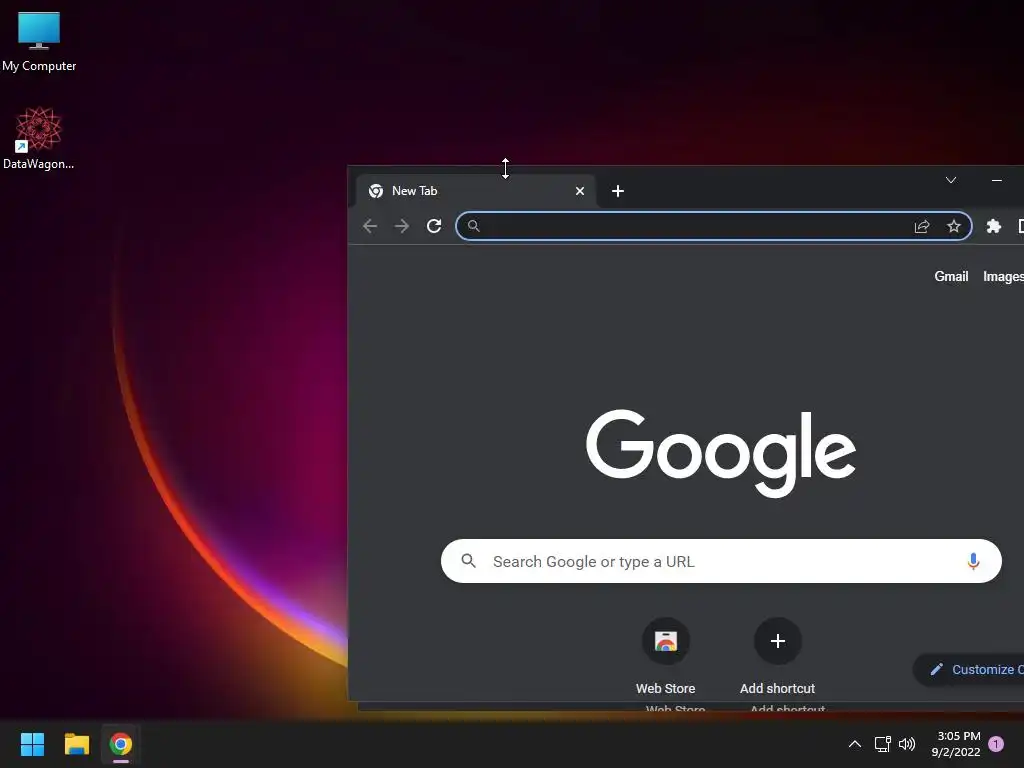The image size is (1024, 768).
Task: Click the Chrome taskbar icon
Action: tap(121, 744)
